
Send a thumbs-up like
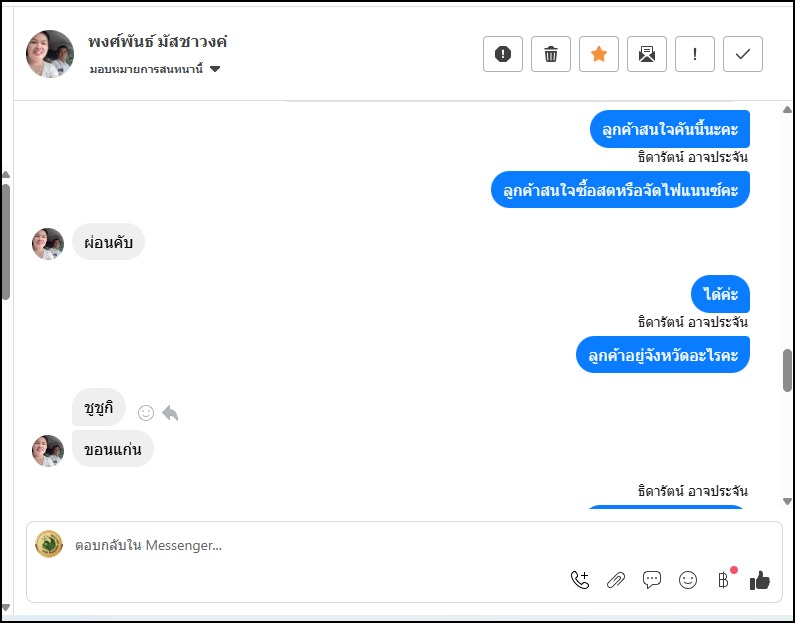(760, 580)
